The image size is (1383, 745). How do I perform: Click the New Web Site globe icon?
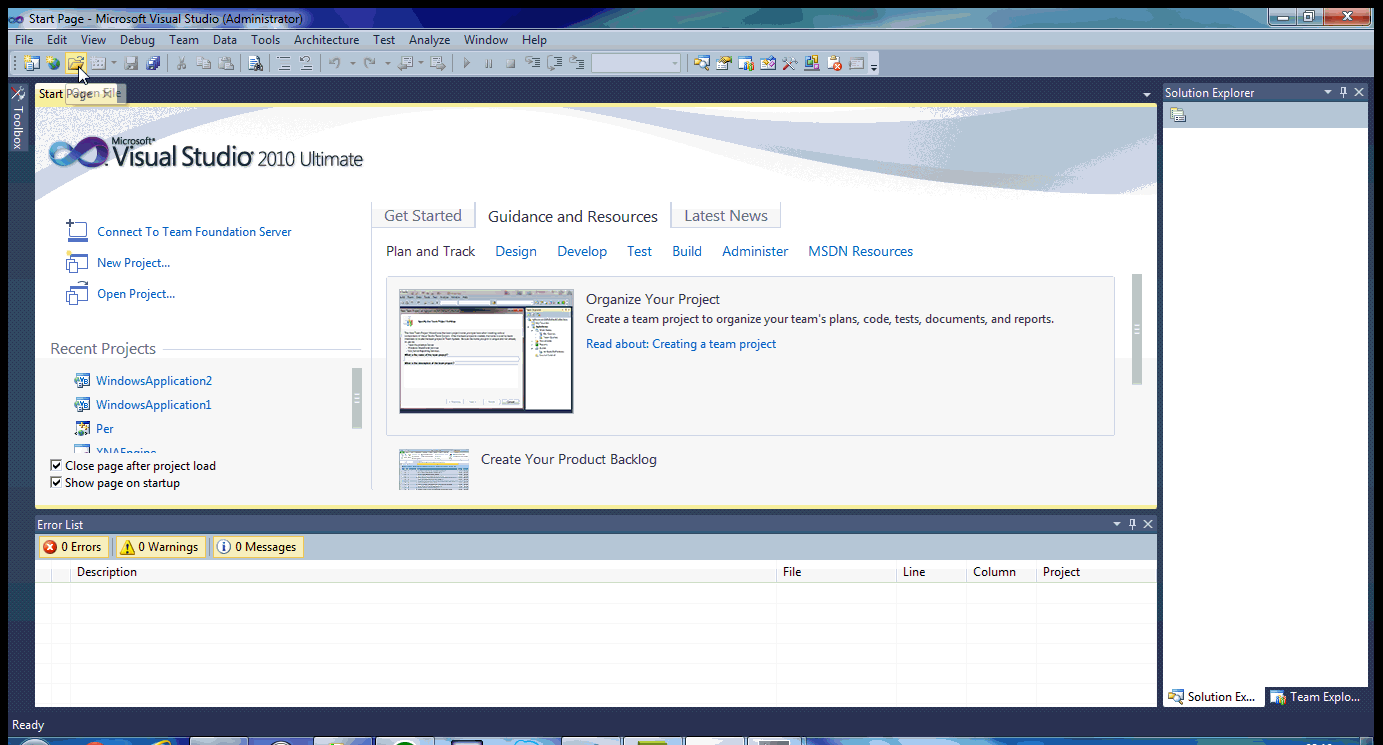[53, 63]
